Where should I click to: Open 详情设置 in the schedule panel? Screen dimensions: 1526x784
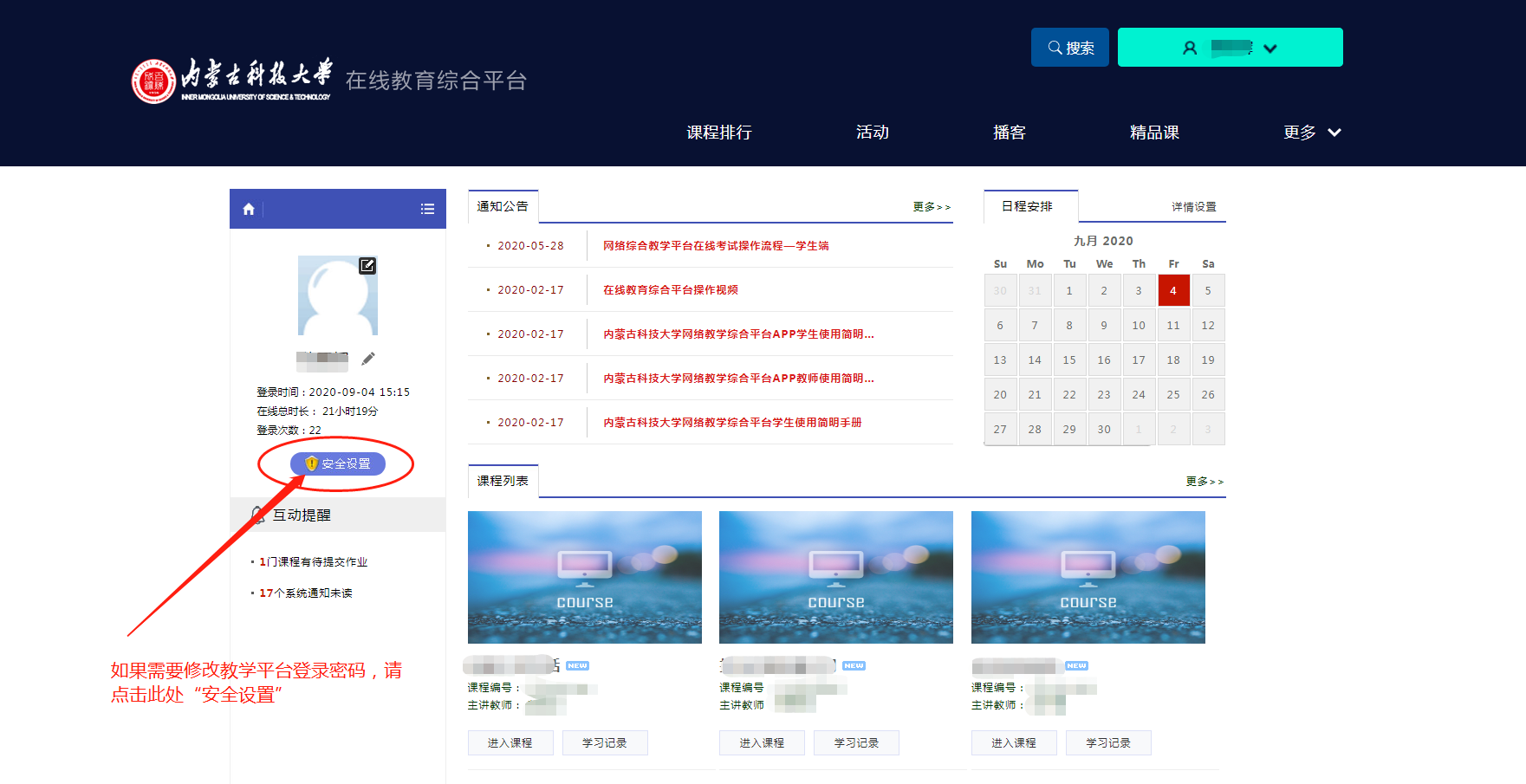tap(1193, 207)
